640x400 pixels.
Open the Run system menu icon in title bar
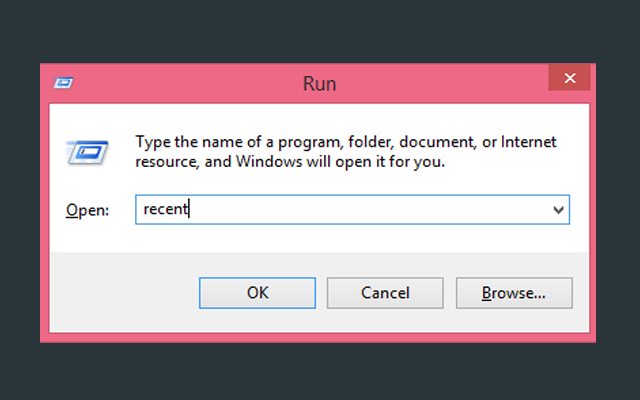click(x=63, y=83)
